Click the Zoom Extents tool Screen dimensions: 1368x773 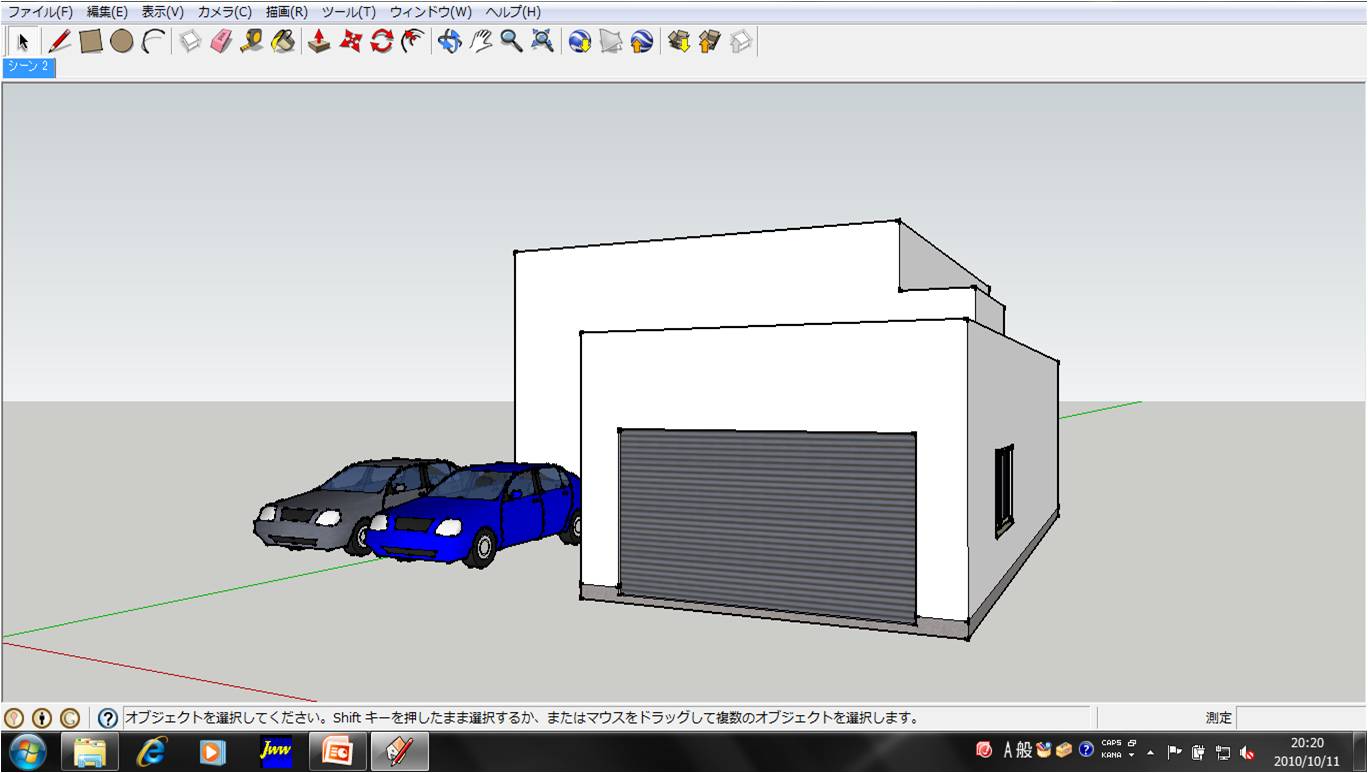pos(542,41)
